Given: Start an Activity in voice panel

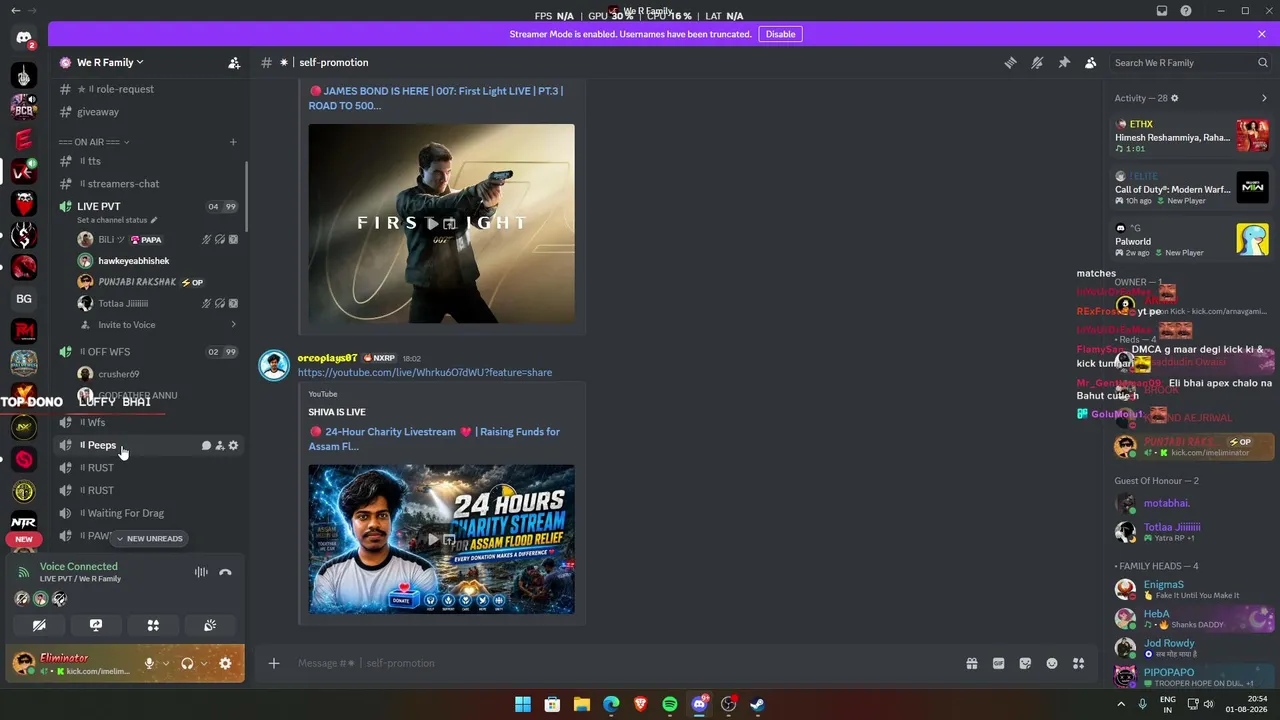Looking at the screenshot, I should (x=153, y=626).
